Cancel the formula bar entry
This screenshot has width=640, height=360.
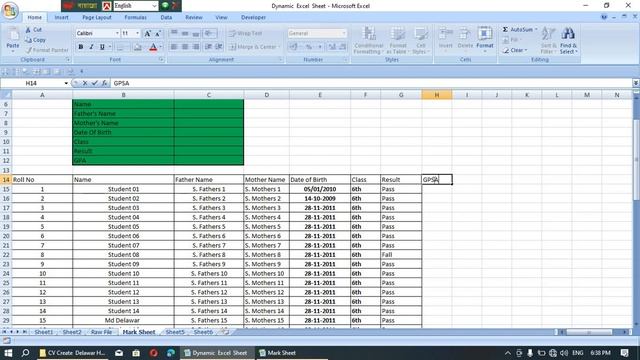(x=85, y=83)
